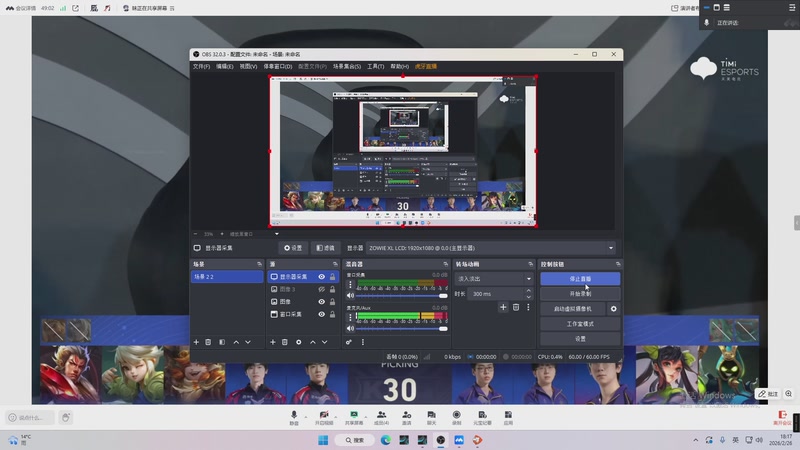Open the preview scaling dropdown arrow
Screen dimensions: 800x450
pos(277,234)
